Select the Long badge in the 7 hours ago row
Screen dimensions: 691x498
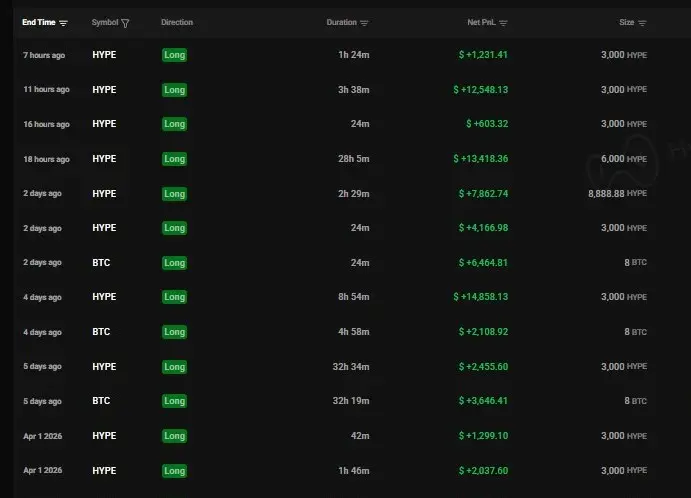[x=175, y=55]
